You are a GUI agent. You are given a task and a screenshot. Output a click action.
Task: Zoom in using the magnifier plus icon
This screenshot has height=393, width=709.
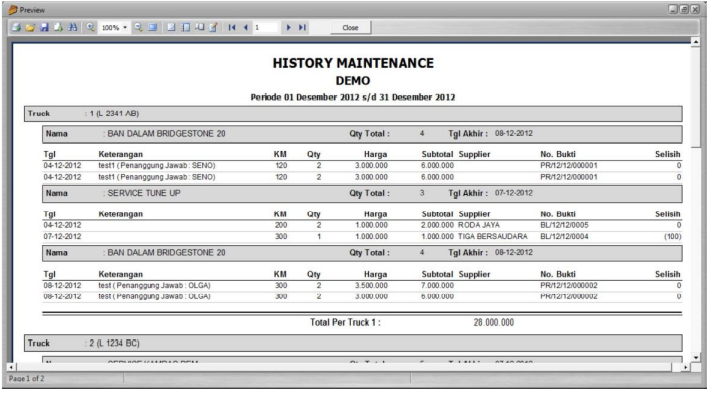90,28
